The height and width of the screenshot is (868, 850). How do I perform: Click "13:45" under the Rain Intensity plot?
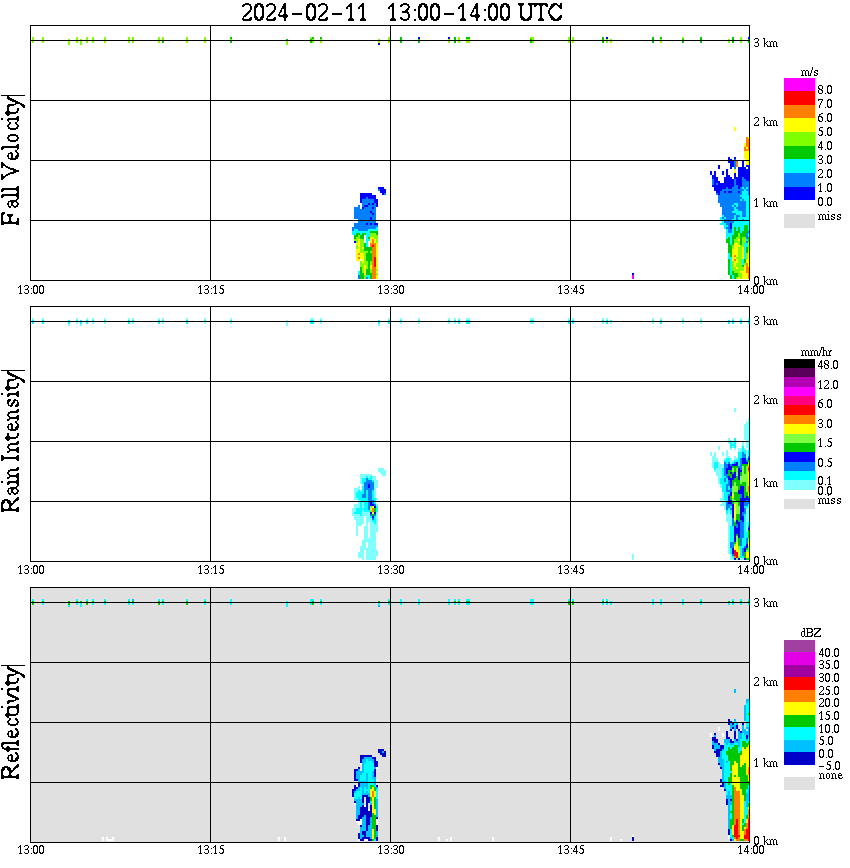point(571,570)
